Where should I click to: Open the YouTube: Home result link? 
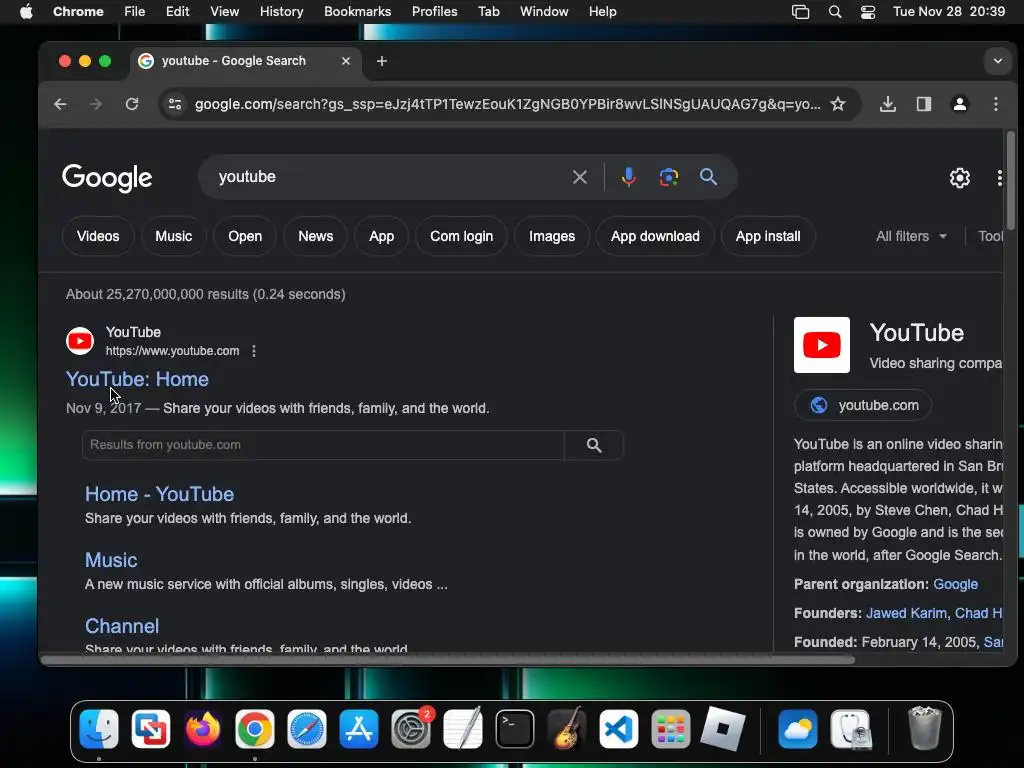pyautogui.click(x=137, y=379)
